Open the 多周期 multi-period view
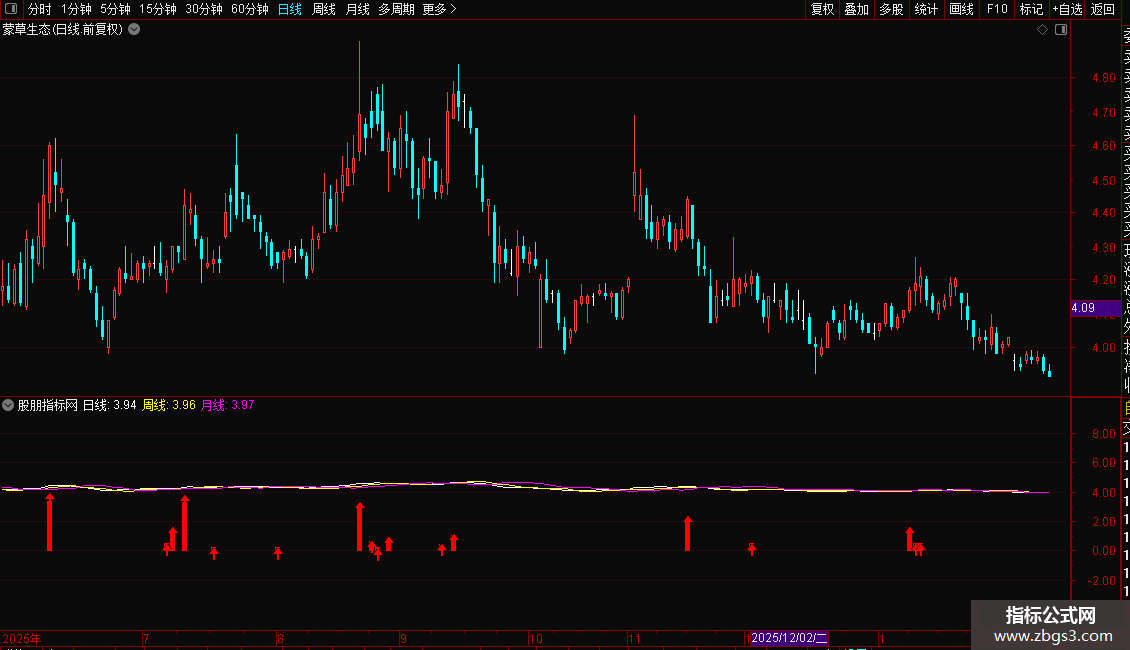This screenshot has height=650, width=1130. 396,9
